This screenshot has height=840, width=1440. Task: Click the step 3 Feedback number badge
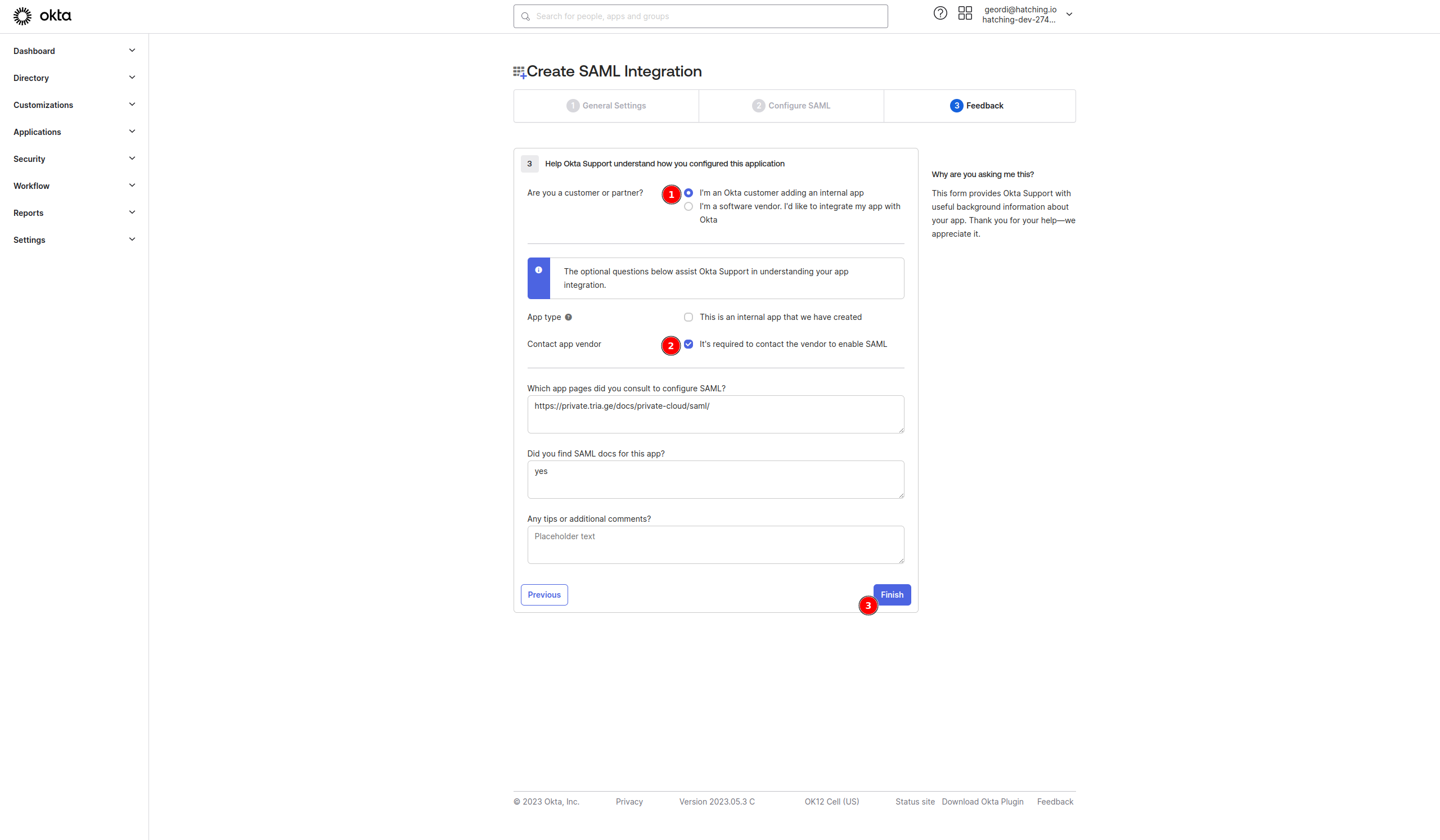(x=956, y=106)
